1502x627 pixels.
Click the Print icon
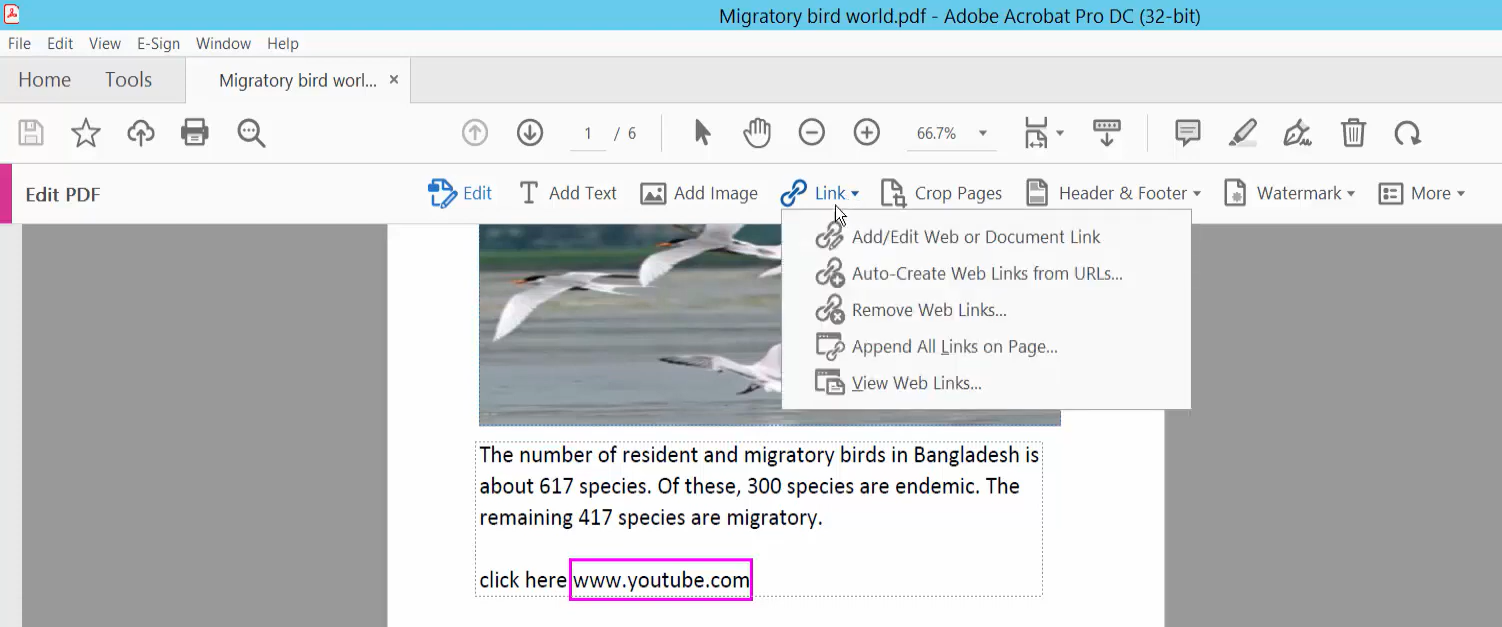point(195,133)
